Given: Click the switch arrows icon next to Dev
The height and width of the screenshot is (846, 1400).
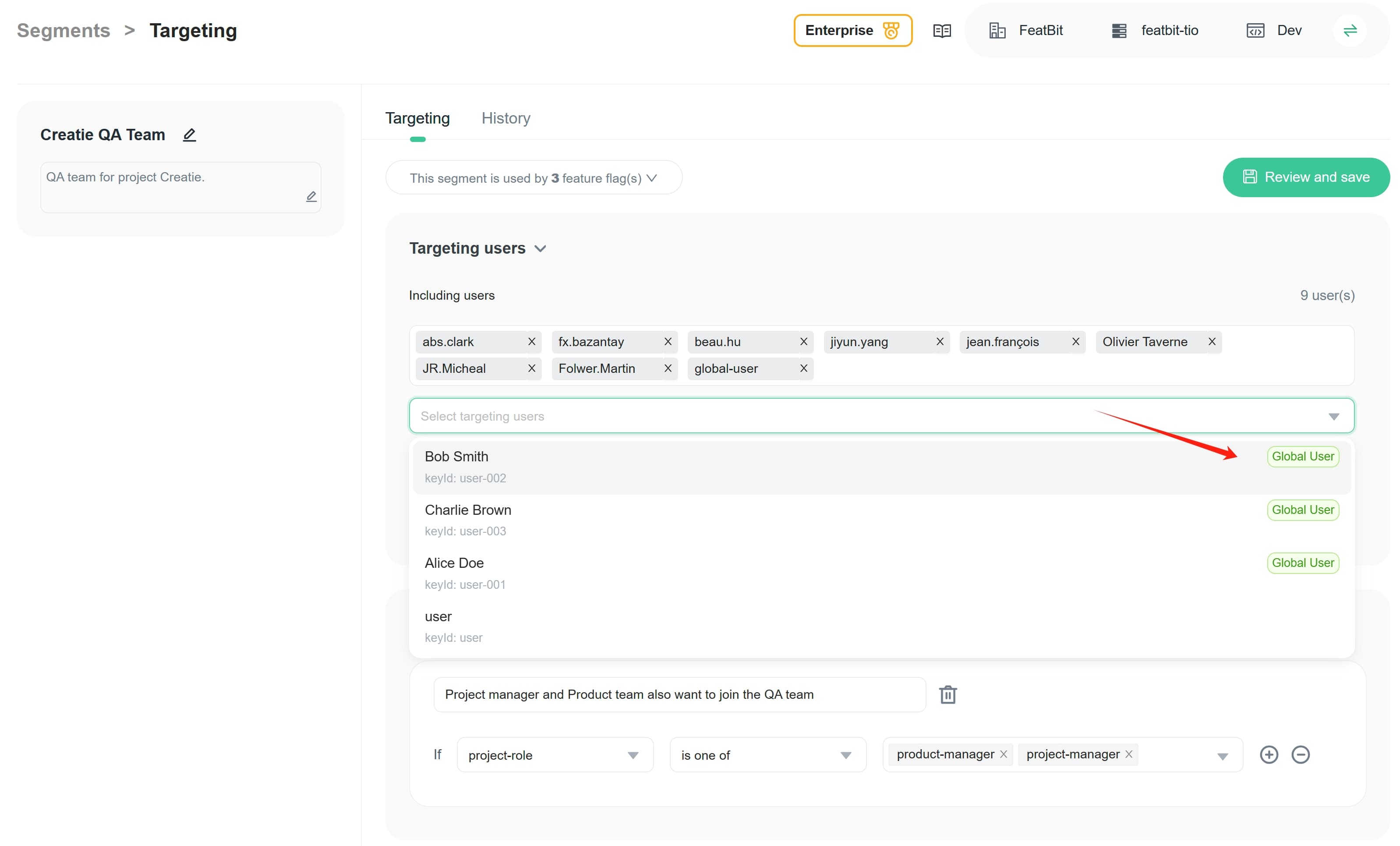Looking at the screenshot, I should pyautogui.click(x=1350, y=31).
